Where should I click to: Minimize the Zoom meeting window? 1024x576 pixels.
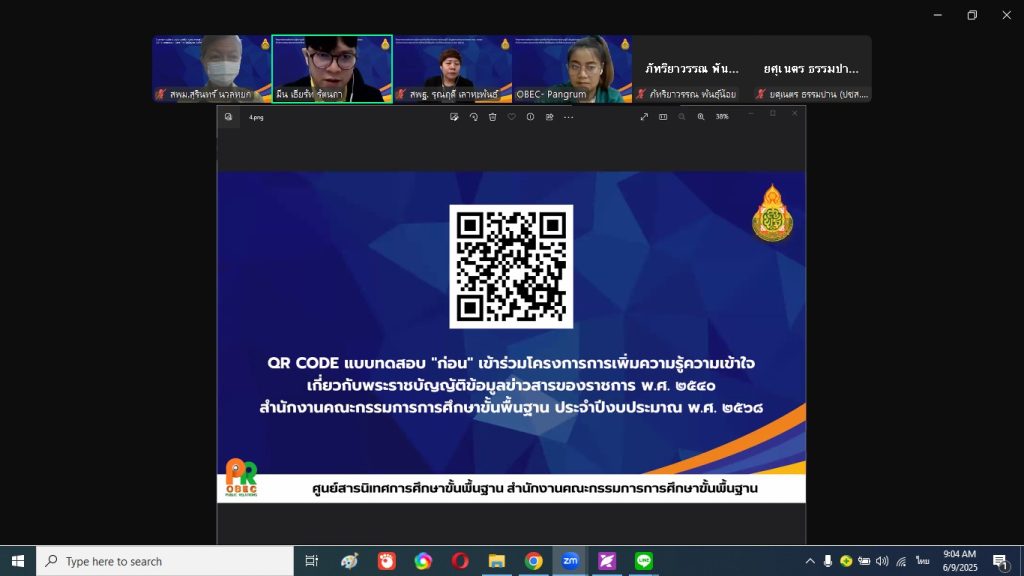click(938, 15)
